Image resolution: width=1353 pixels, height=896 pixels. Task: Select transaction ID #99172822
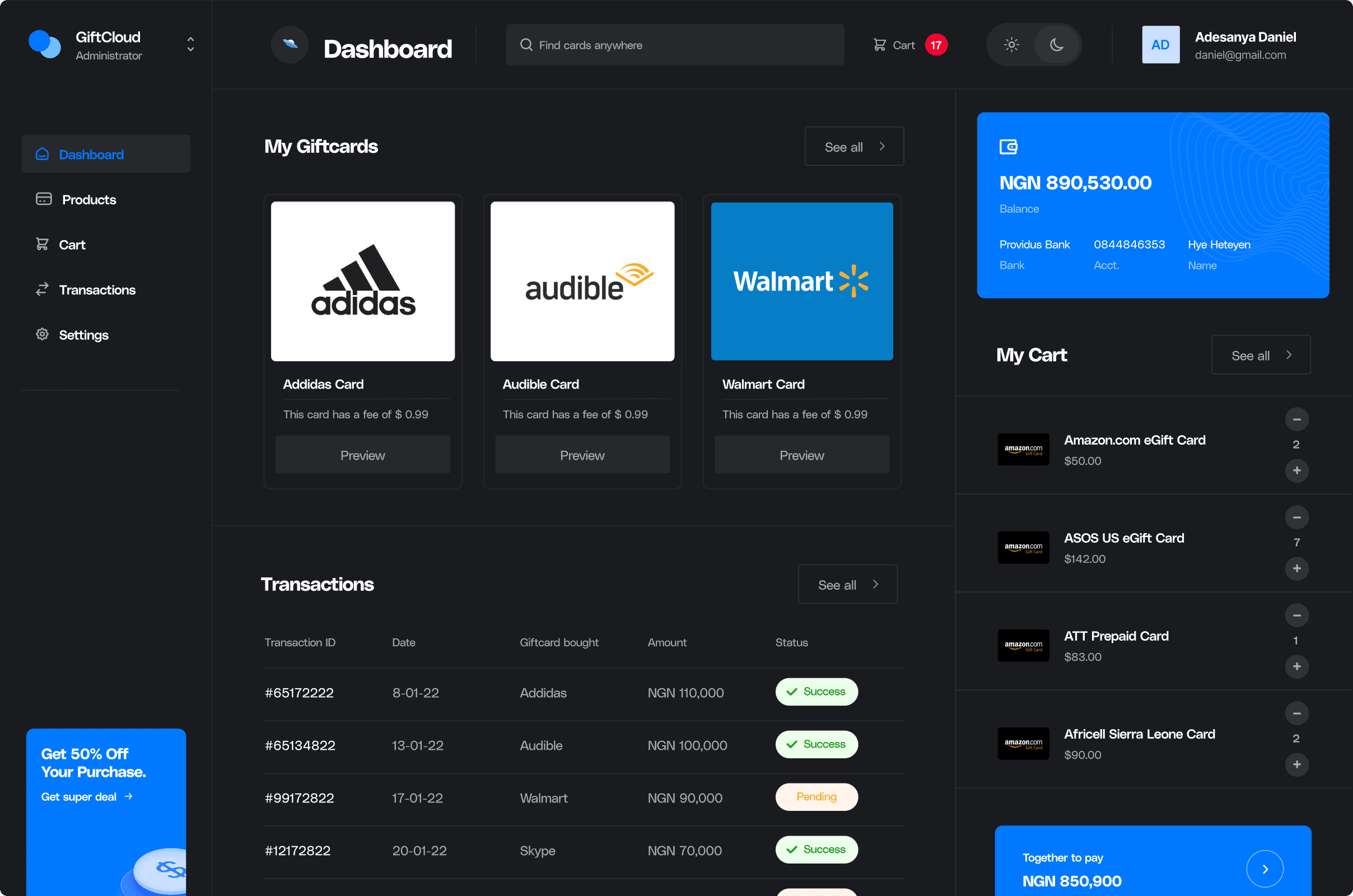click(x=299, y=797)
